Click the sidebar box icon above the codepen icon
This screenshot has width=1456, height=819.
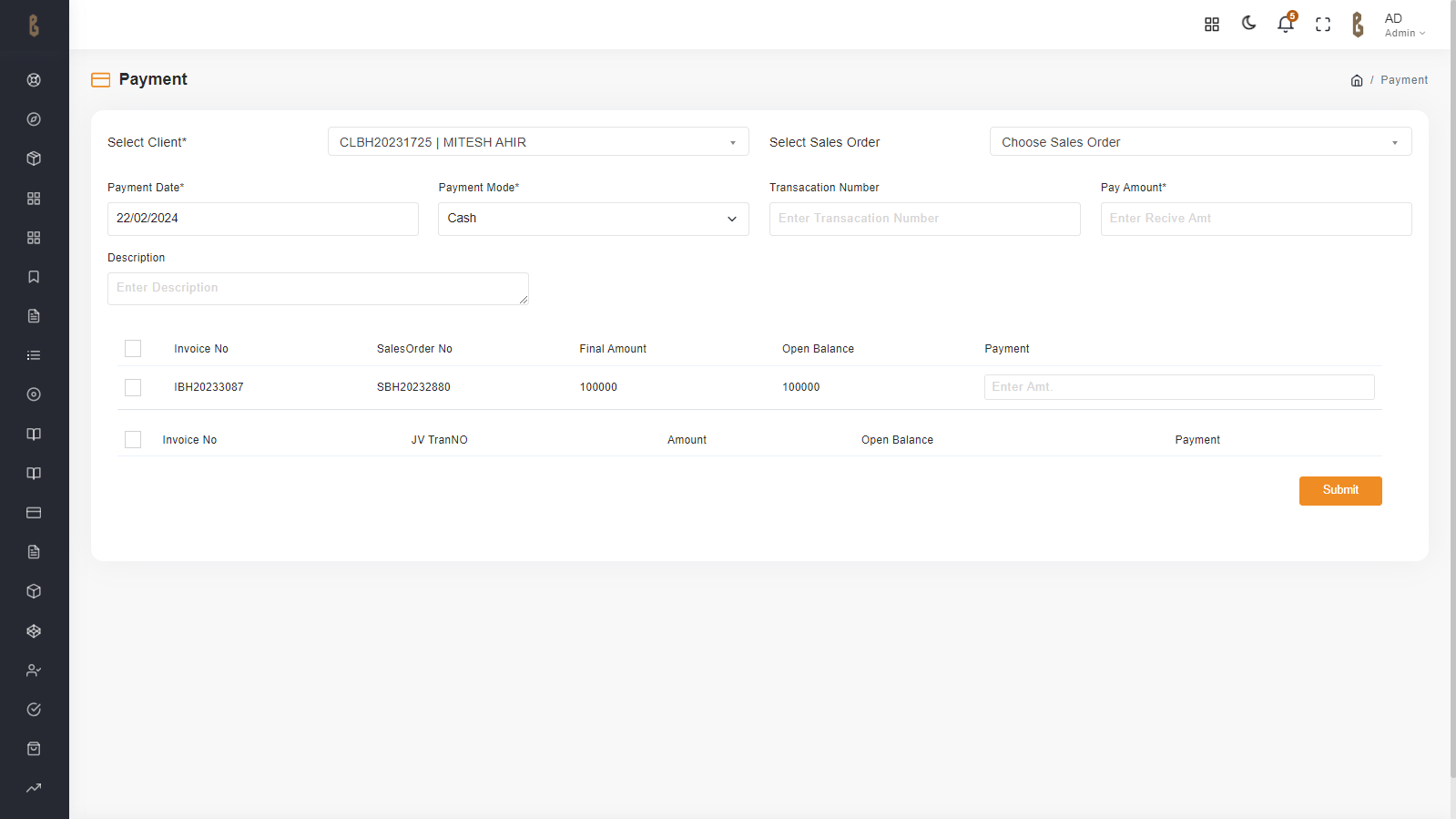pyautogui.click(x=34, y=591)
